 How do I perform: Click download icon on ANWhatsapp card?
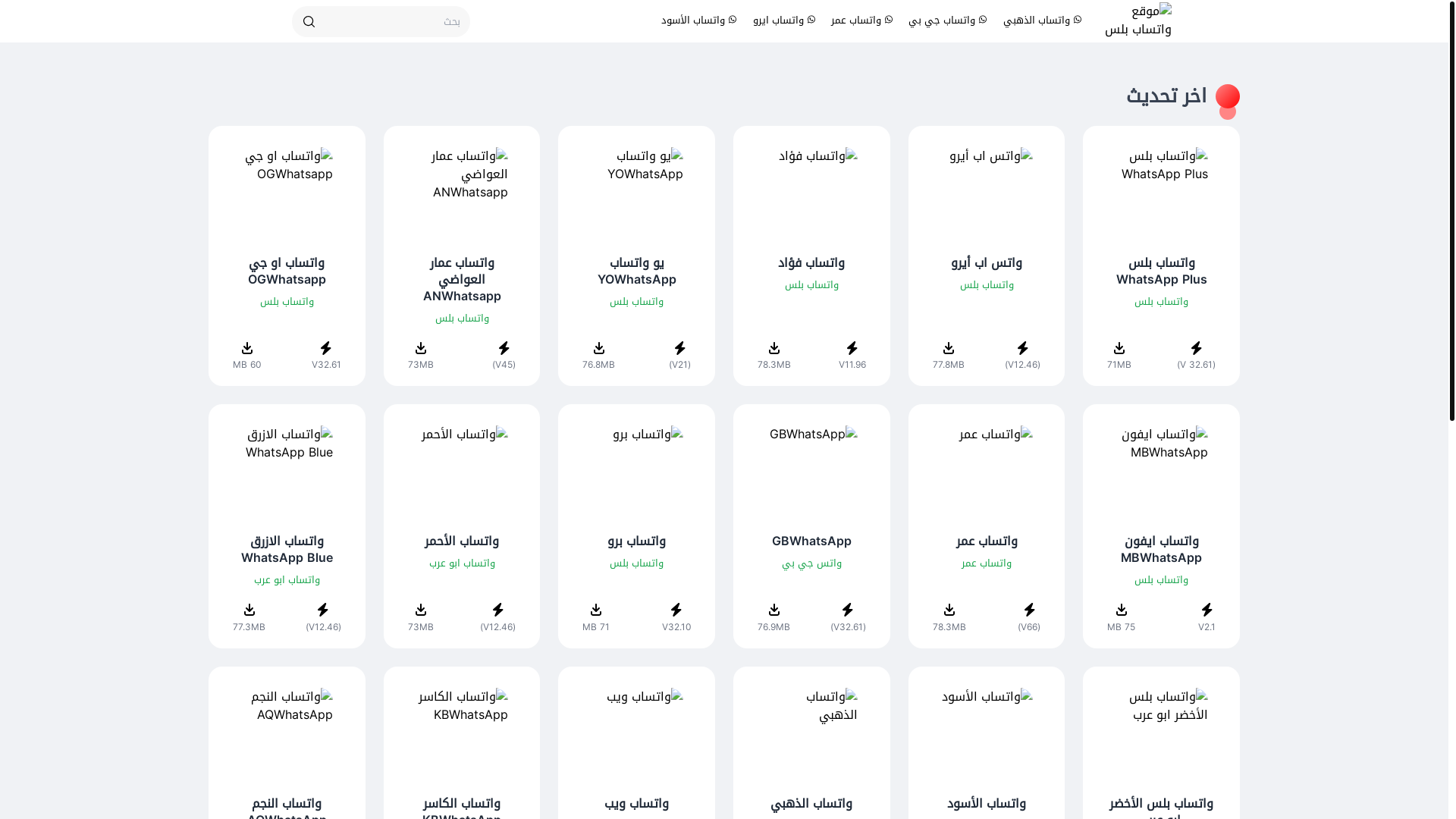pos(421,348)
